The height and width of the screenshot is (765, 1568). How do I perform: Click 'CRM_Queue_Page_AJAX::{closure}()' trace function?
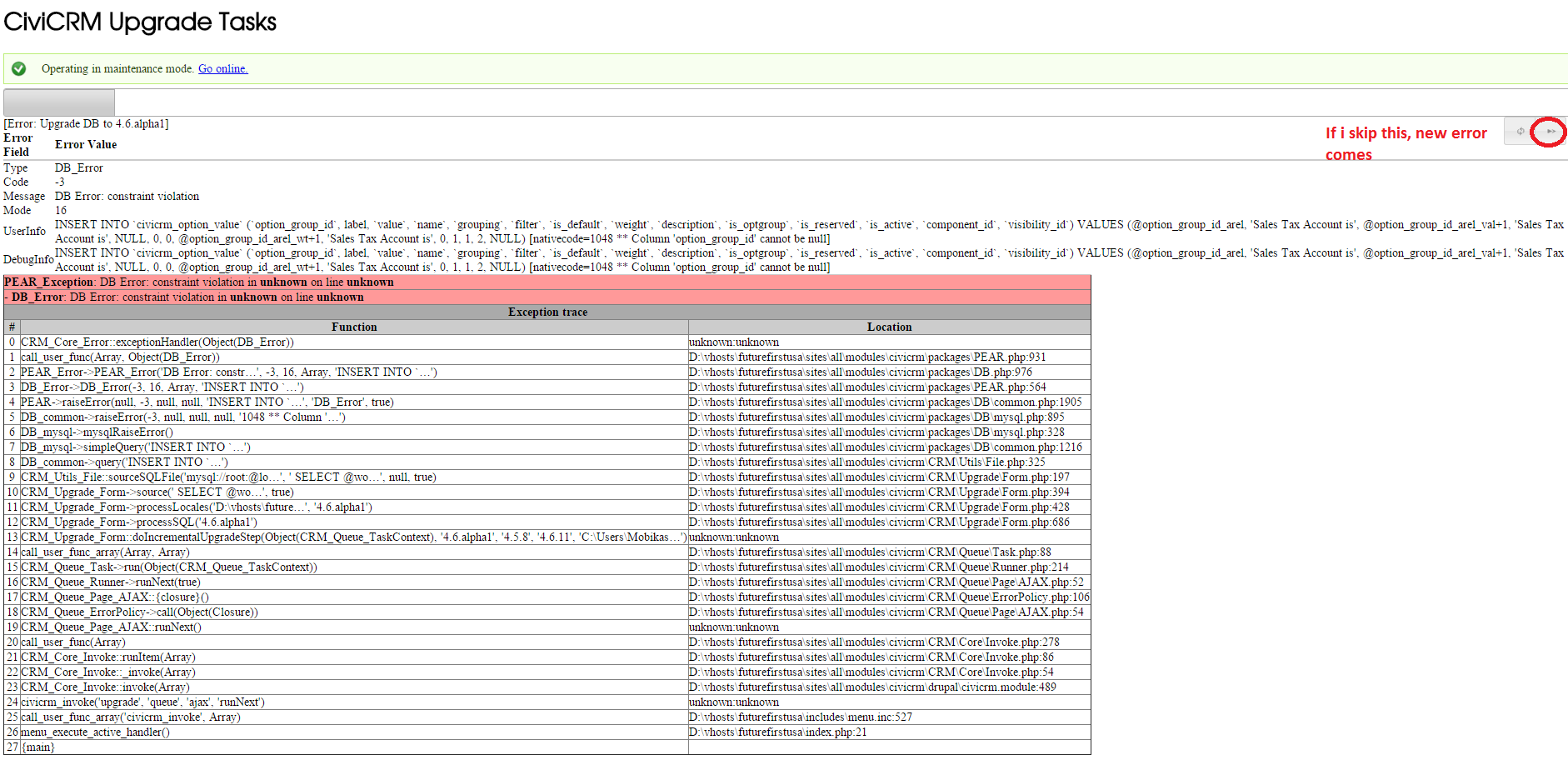pos(115,597)
